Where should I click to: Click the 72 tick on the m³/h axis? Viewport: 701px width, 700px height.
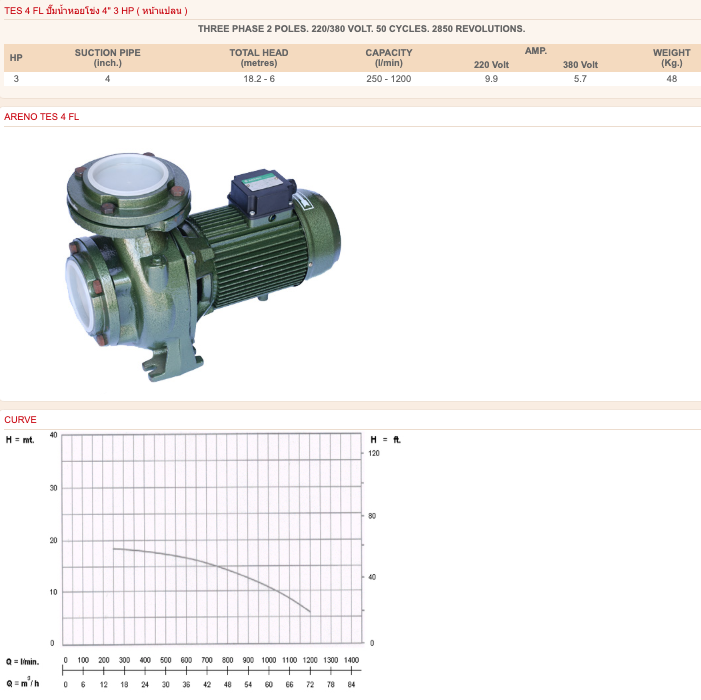(310, 684)
